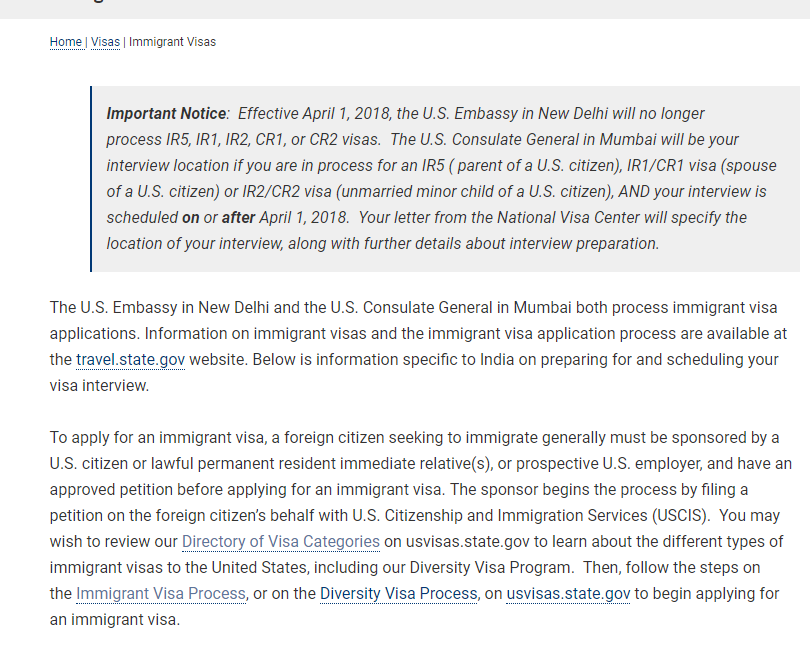Click "Effective April 1, 2018" in the notice
The image size is (810, 651).
point(313,114)
